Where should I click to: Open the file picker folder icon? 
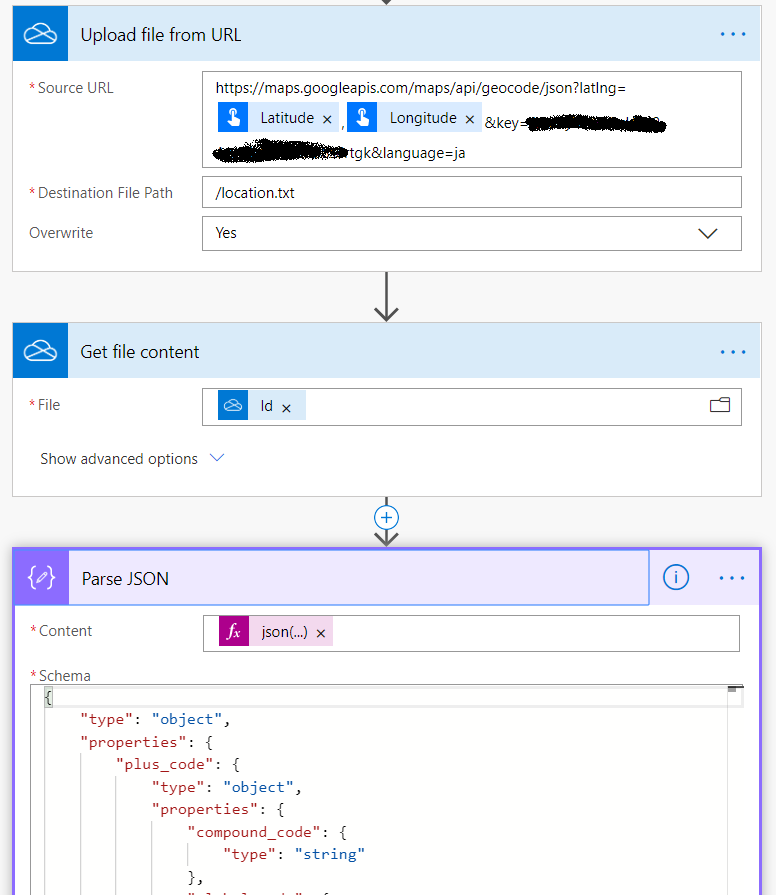(720, 405)
